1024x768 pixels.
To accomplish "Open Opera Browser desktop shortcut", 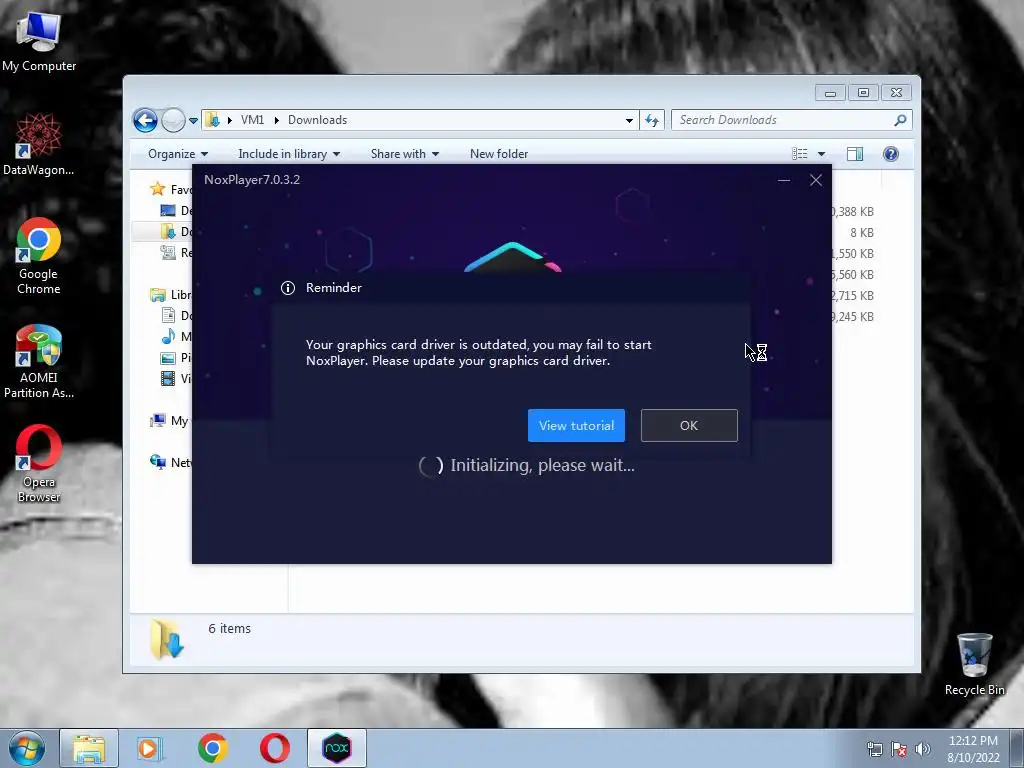I will click(39, 464).
